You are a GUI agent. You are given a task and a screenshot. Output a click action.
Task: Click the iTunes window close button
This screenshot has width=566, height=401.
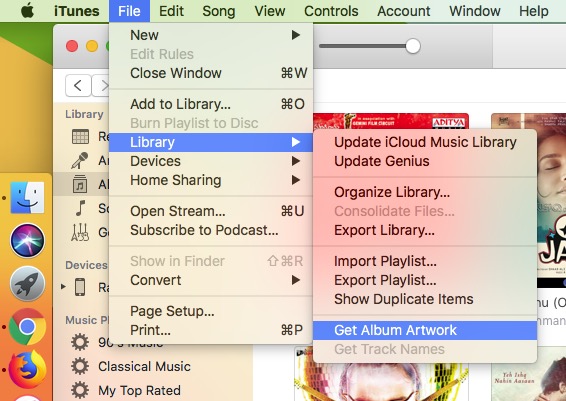tap(72, 46)
